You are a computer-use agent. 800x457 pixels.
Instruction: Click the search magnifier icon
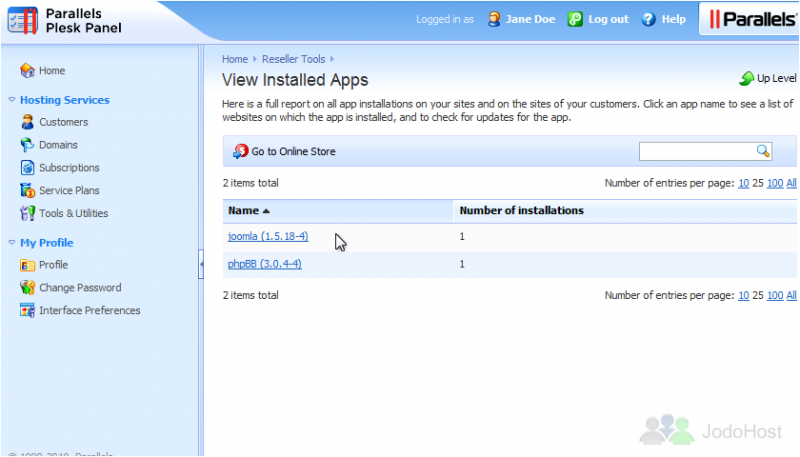[x=763, y=151]
